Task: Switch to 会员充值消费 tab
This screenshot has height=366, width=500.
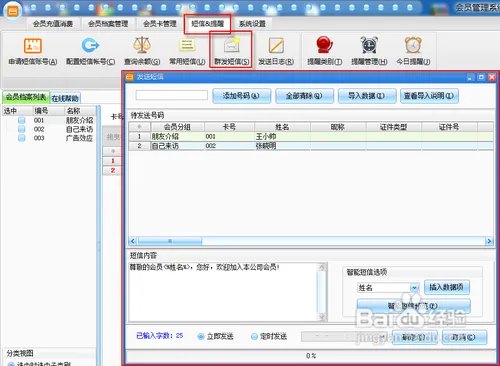Action: coord(53,24)
